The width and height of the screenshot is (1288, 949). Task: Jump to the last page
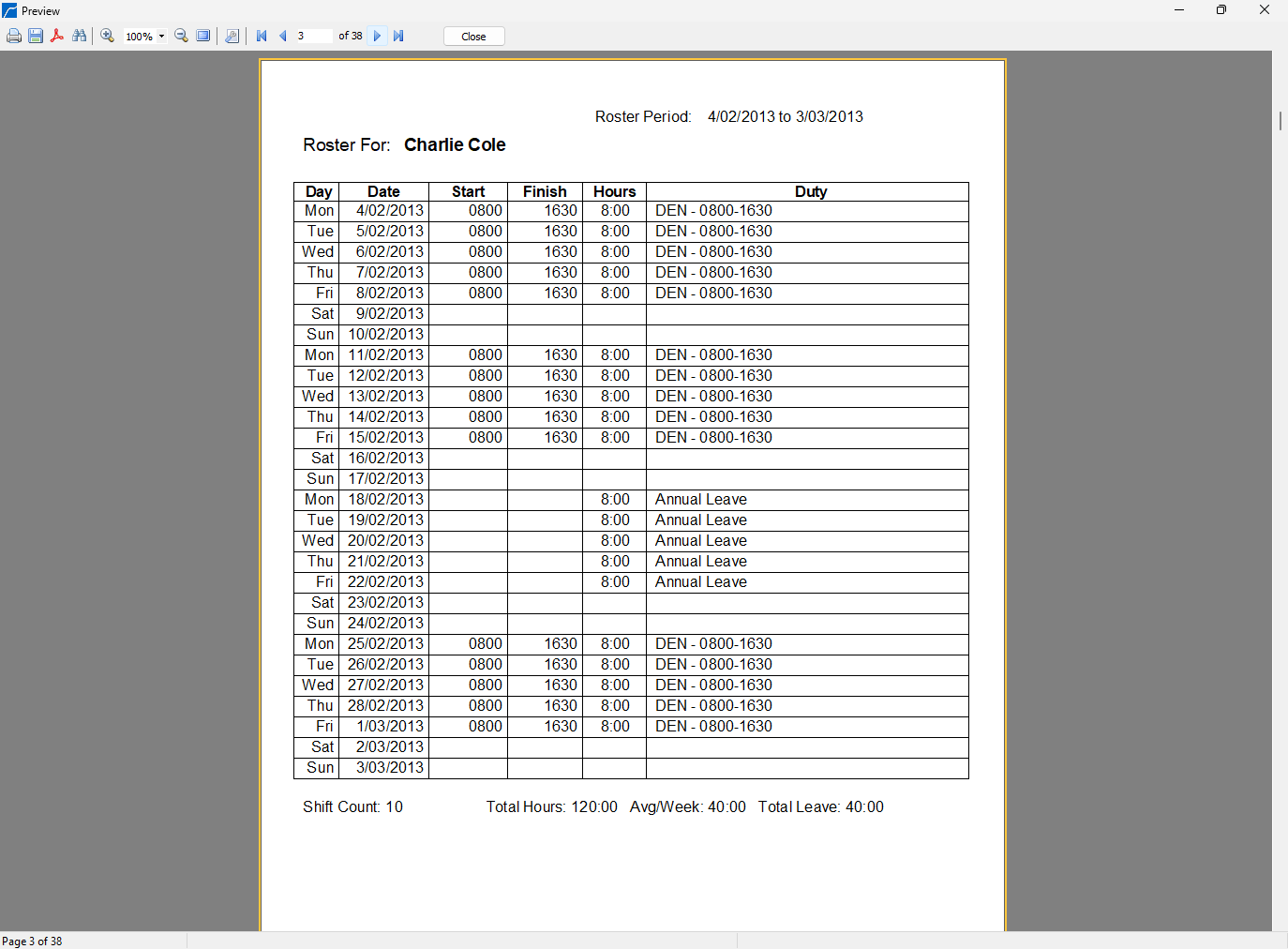point(398,36)
